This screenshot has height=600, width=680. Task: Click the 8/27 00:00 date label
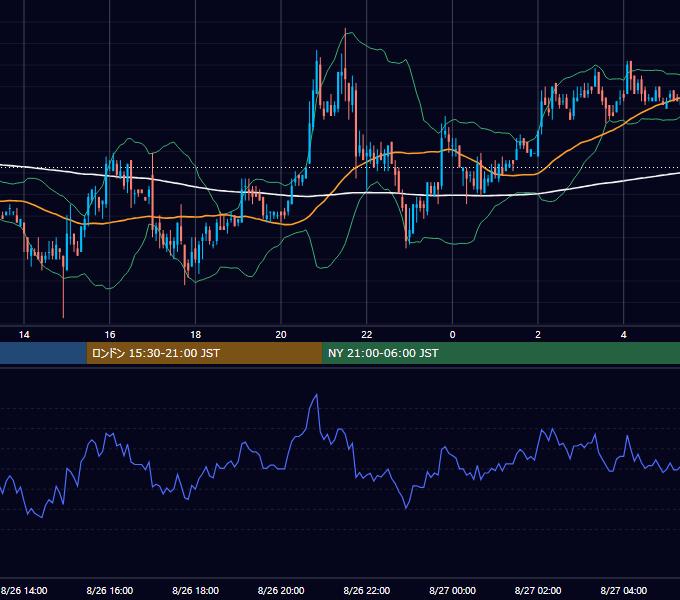452,590
